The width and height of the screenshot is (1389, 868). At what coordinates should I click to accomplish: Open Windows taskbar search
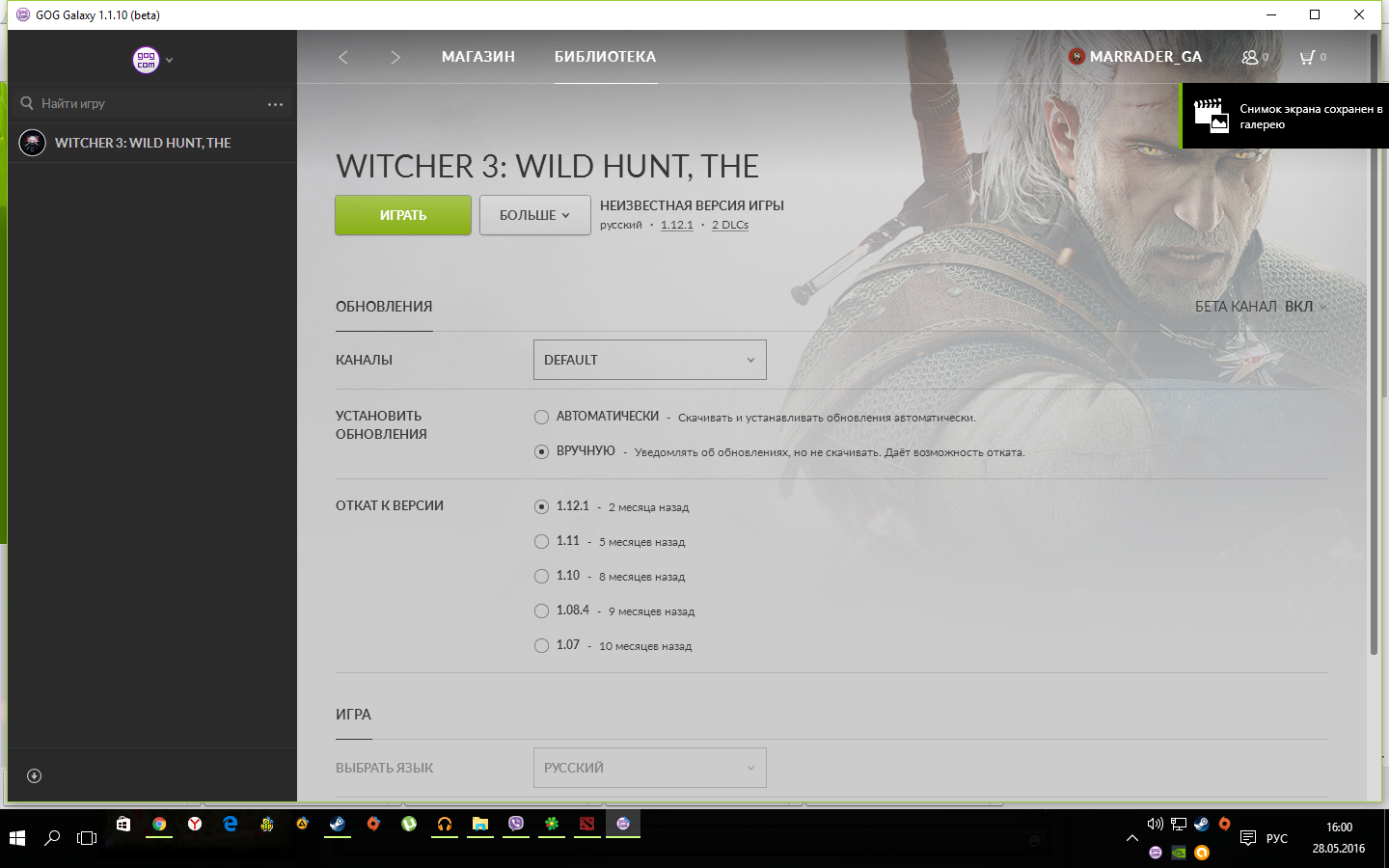[x=52, y=838]
